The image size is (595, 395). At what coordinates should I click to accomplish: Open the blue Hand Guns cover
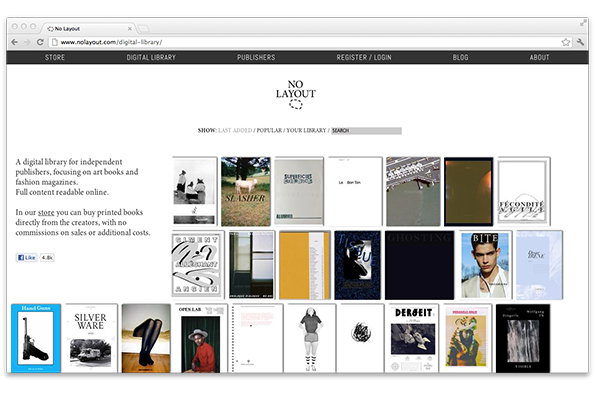pyautogui.click(x=36, y=338)
